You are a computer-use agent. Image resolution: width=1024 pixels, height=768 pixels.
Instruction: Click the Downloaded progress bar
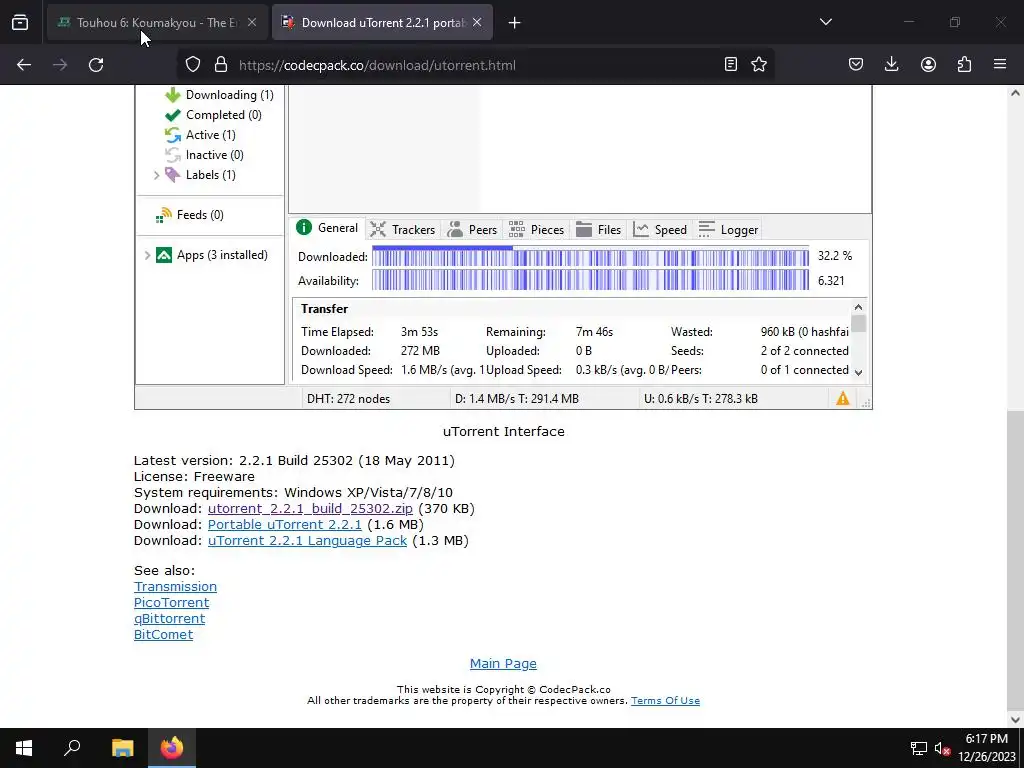[590, 257]
